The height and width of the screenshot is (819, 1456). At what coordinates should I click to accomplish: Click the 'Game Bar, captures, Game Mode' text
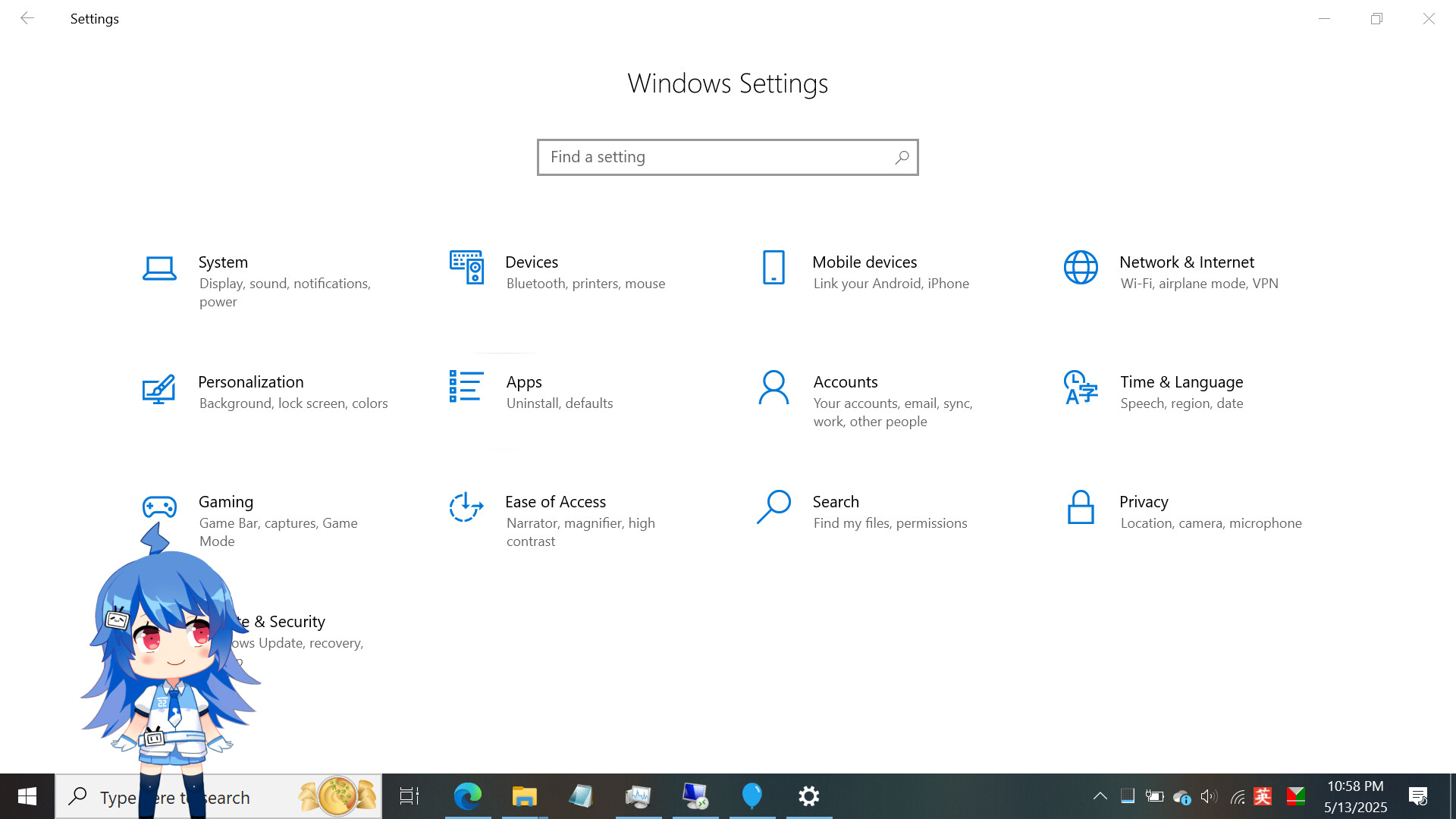coord(278,532)
